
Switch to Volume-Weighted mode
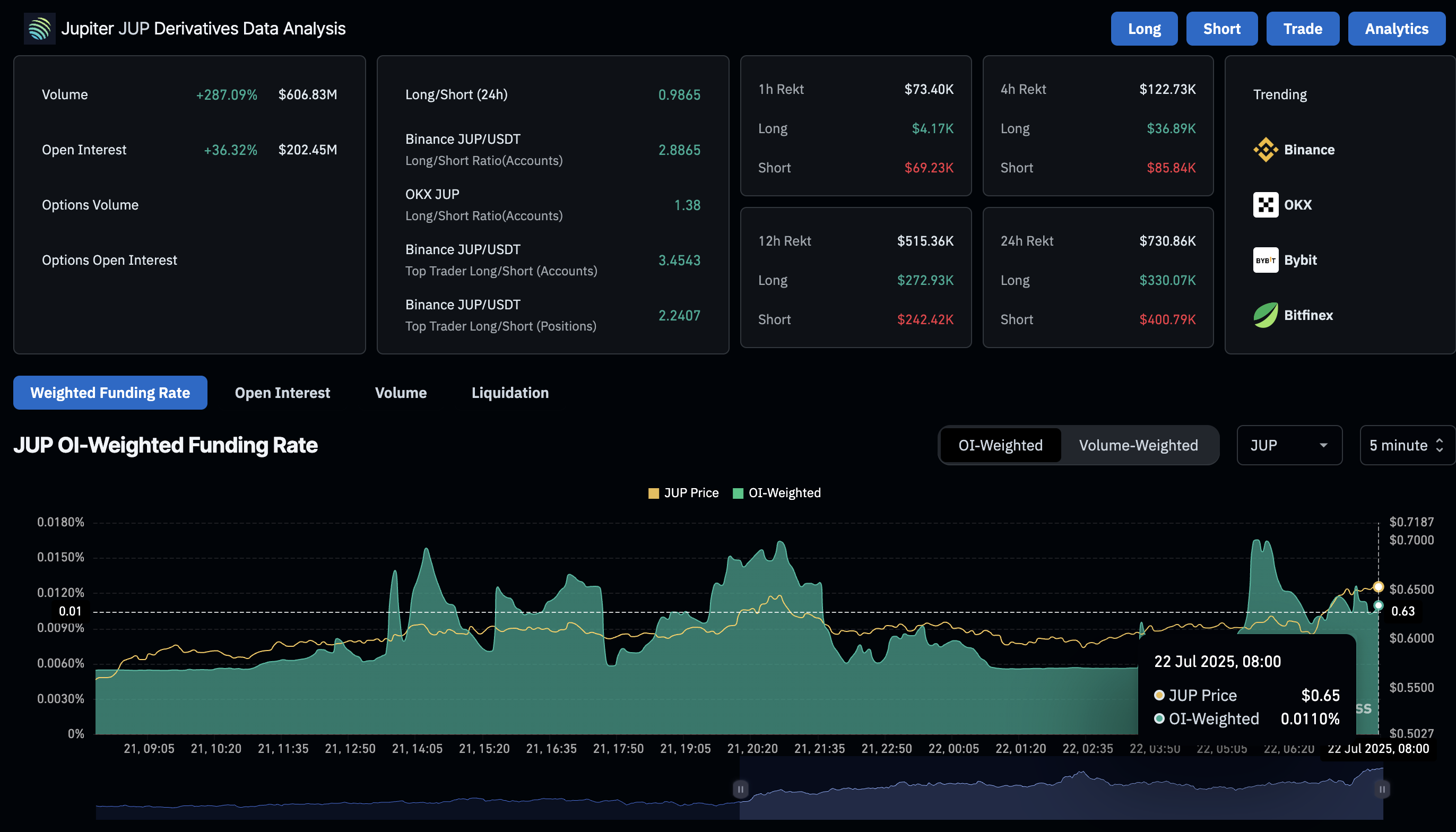(1138, 445)
